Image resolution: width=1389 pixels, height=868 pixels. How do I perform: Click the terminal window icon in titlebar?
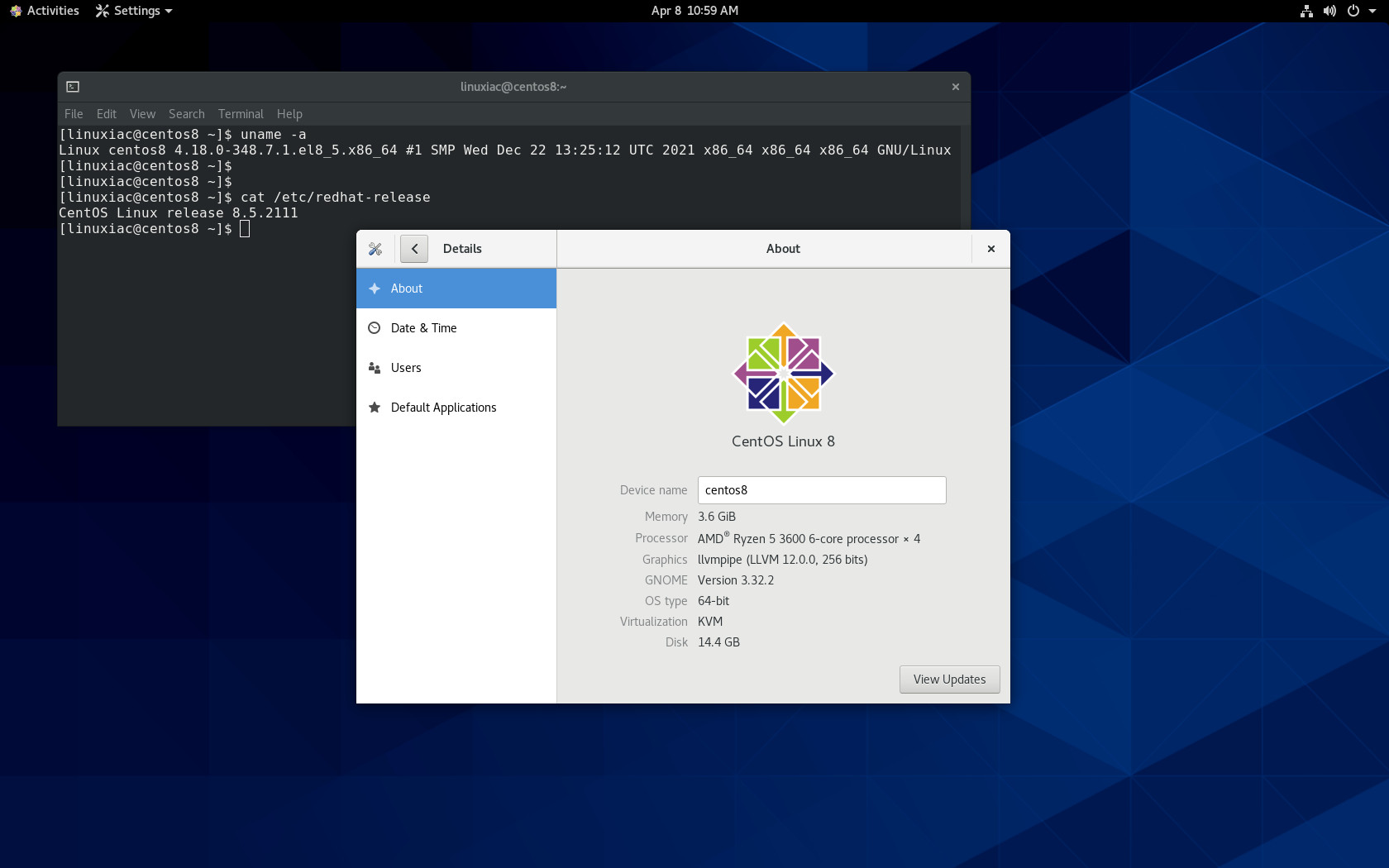(73, 87)
